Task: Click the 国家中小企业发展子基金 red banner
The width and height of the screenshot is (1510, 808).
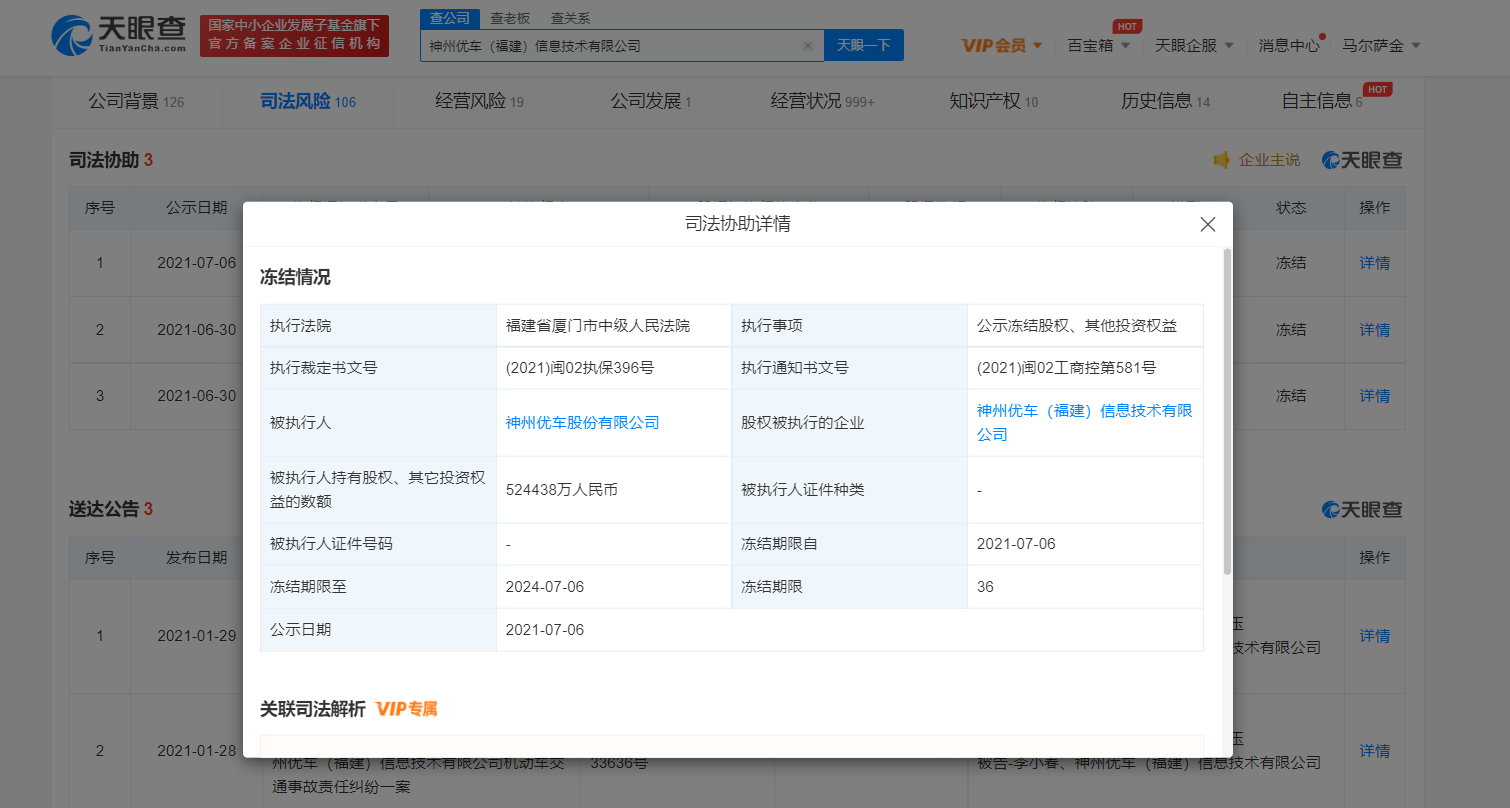Action: (294, 36)
